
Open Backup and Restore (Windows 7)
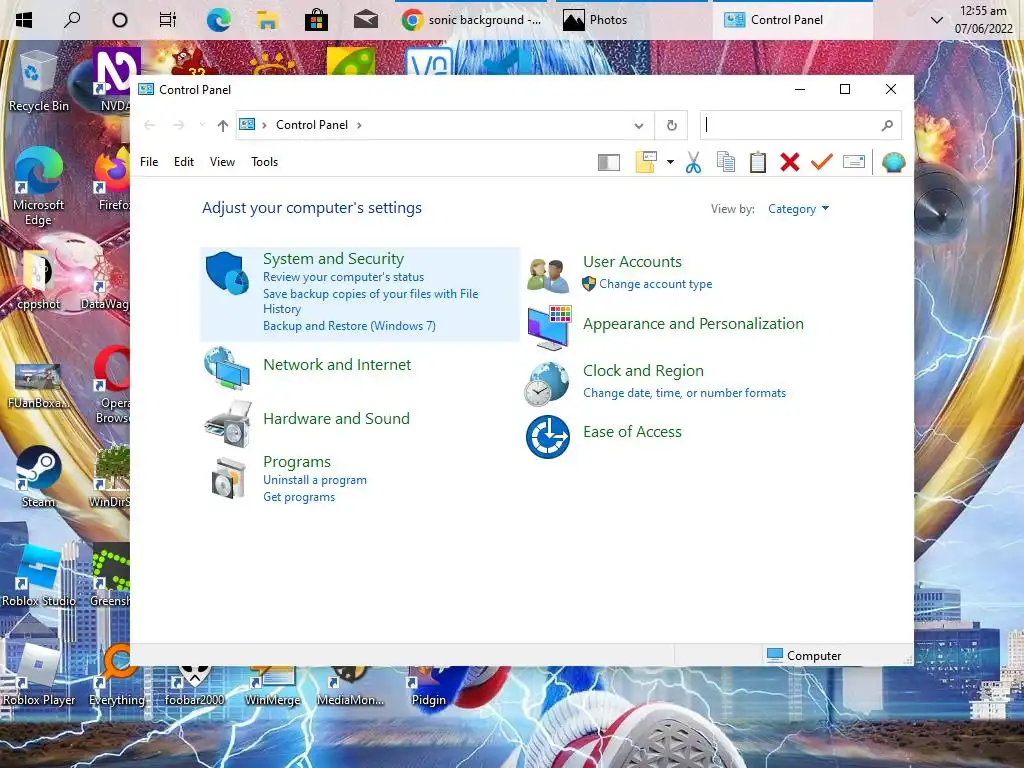click(349, 326)
